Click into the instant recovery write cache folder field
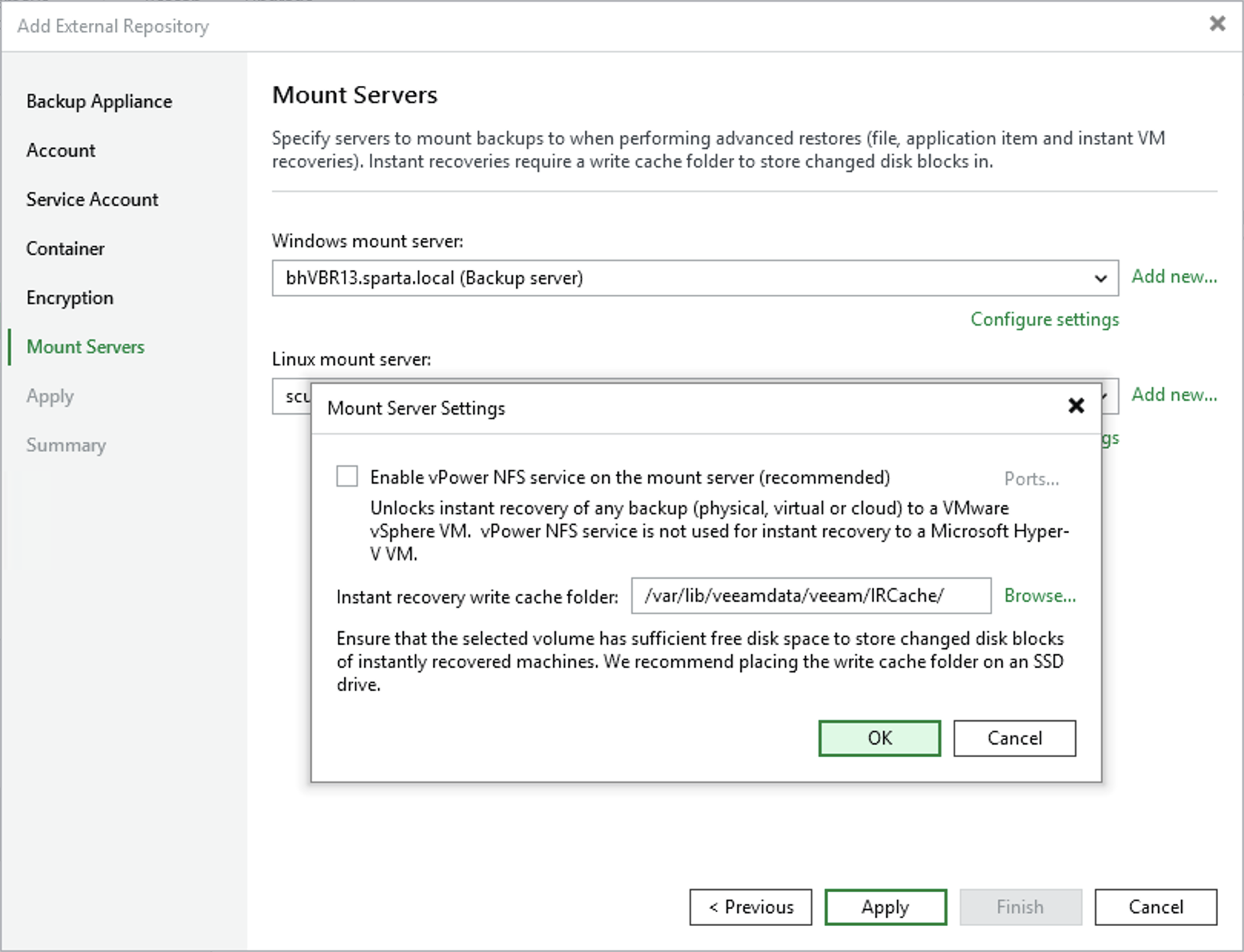The image size is (1244, 952). (811, 596)
